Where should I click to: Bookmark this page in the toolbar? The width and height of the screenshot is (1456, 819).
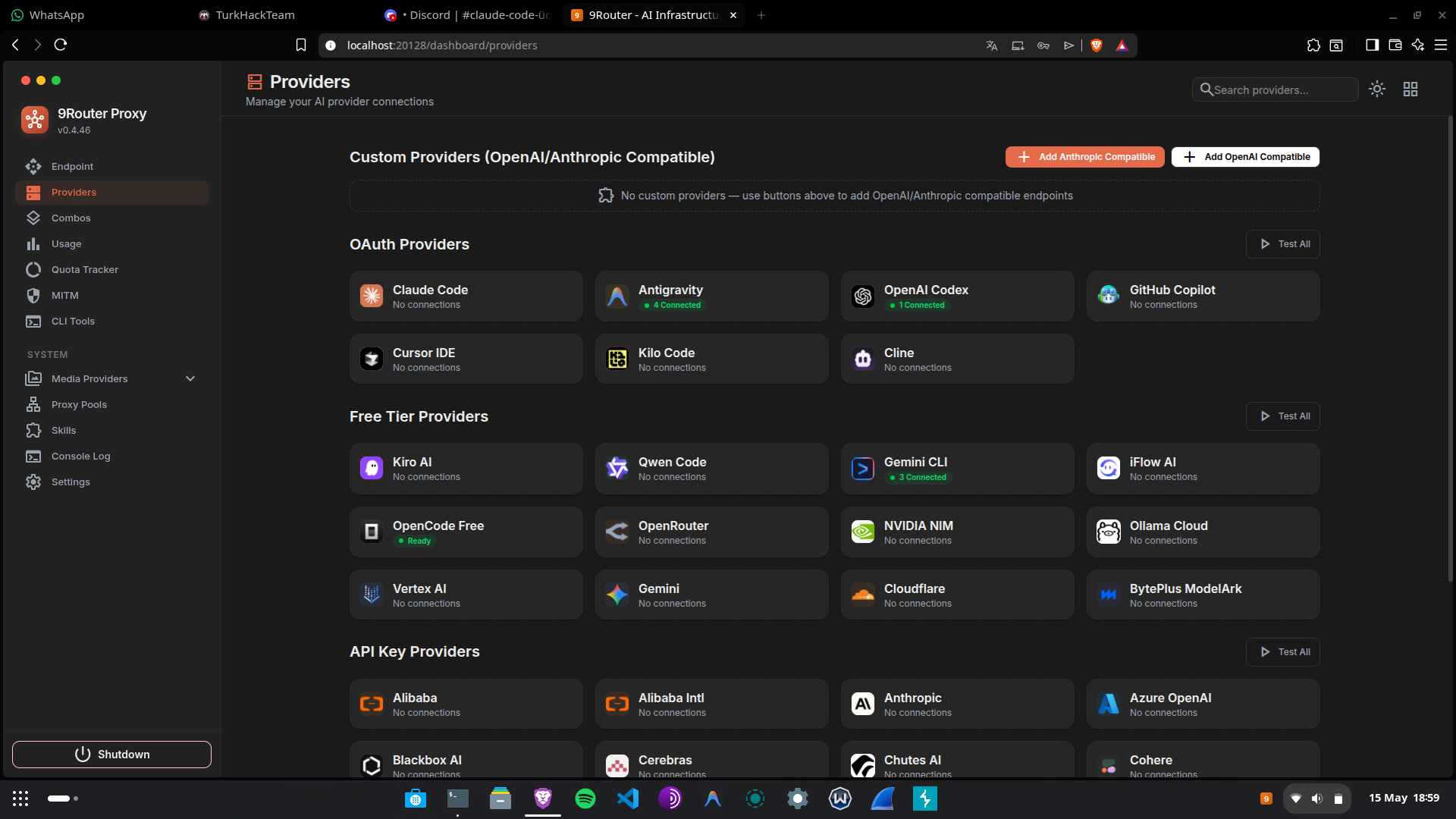[x=301, y=45]
